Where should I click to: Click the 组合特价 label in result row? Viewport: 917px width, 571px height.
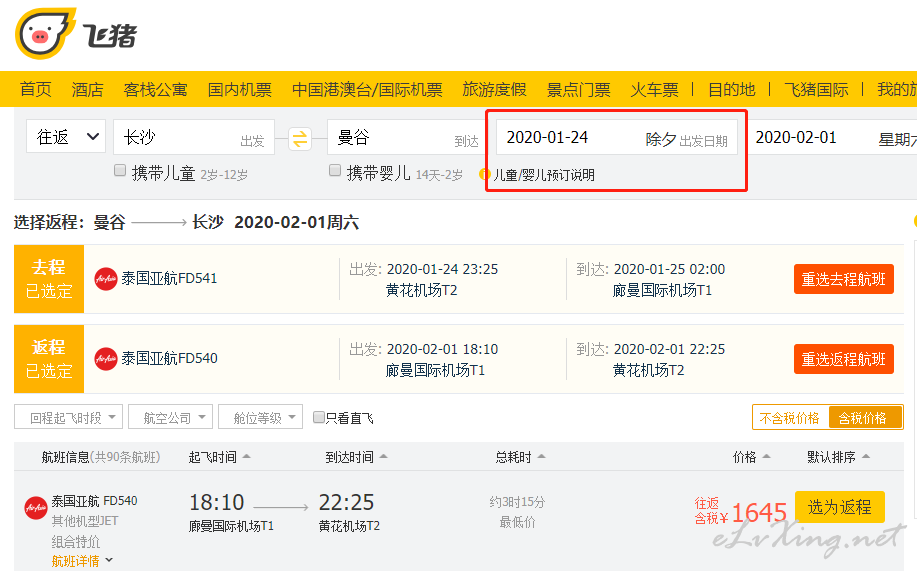75,541
